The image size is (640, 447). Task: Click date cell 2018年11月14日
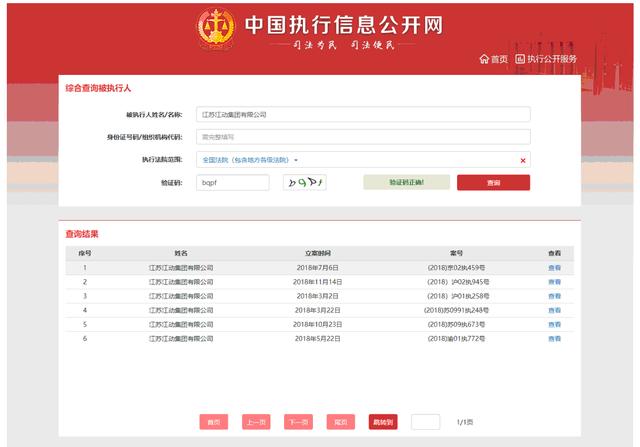[x=318, y=282]
